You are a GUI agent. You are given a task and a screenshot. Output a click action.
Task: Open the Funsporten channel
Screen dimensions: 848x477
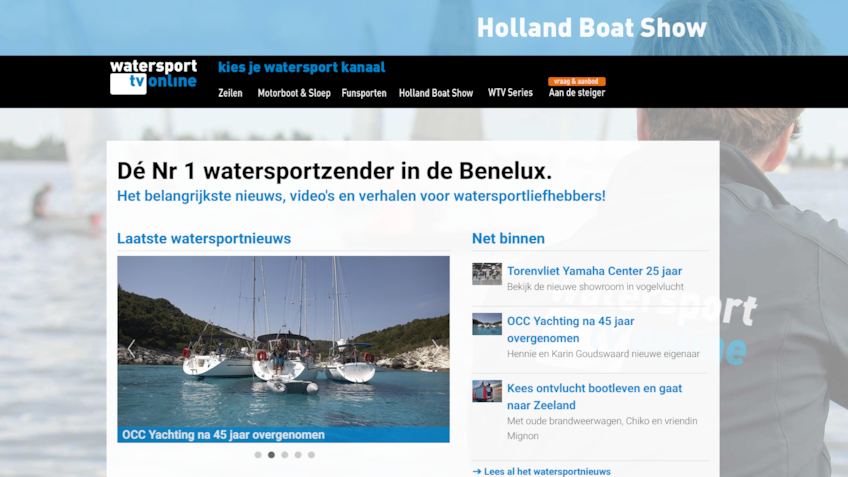tap(364, 93)
